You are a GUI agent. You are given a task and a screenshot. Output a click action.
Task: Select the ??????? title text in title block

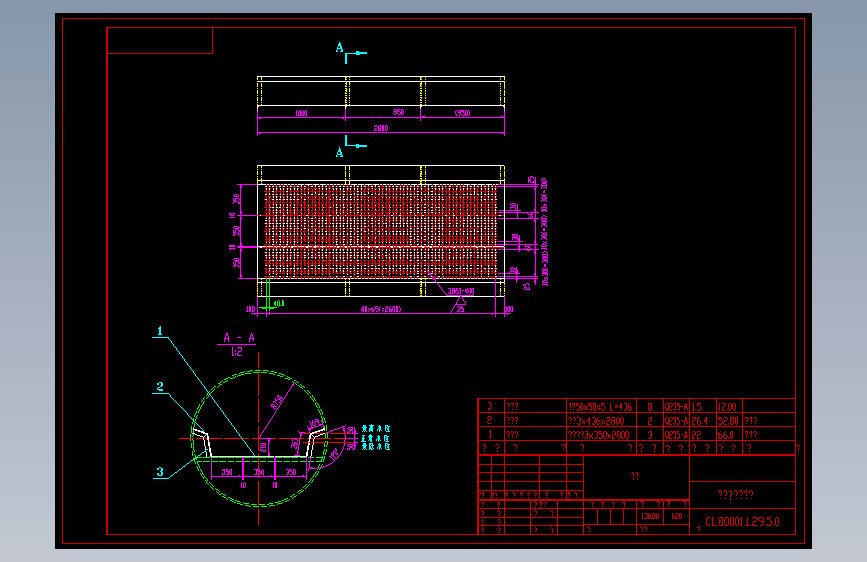(x=735, y=495)
